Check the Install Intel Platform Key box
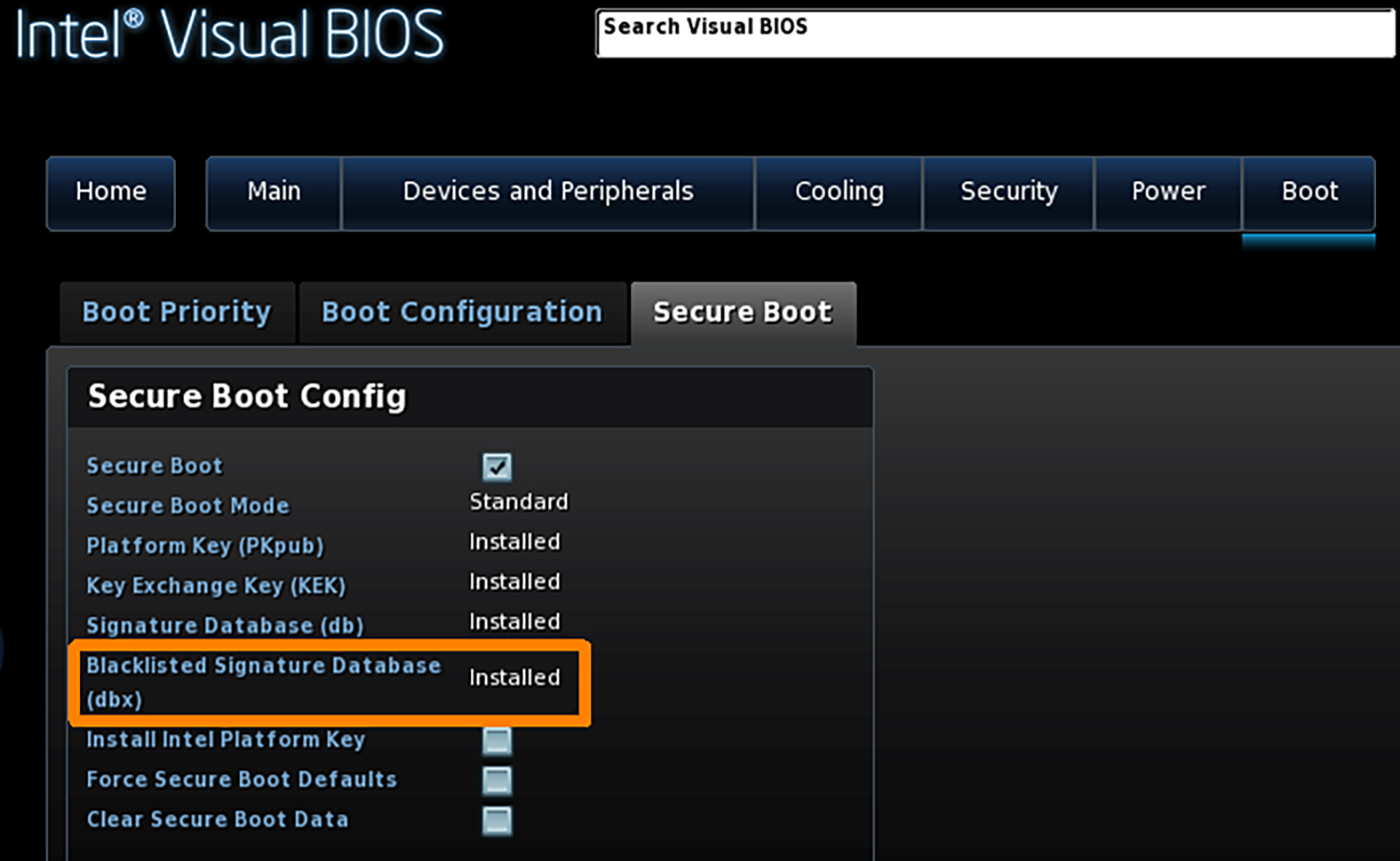This screenshot has width=1400, height=861. pos(496,740)
